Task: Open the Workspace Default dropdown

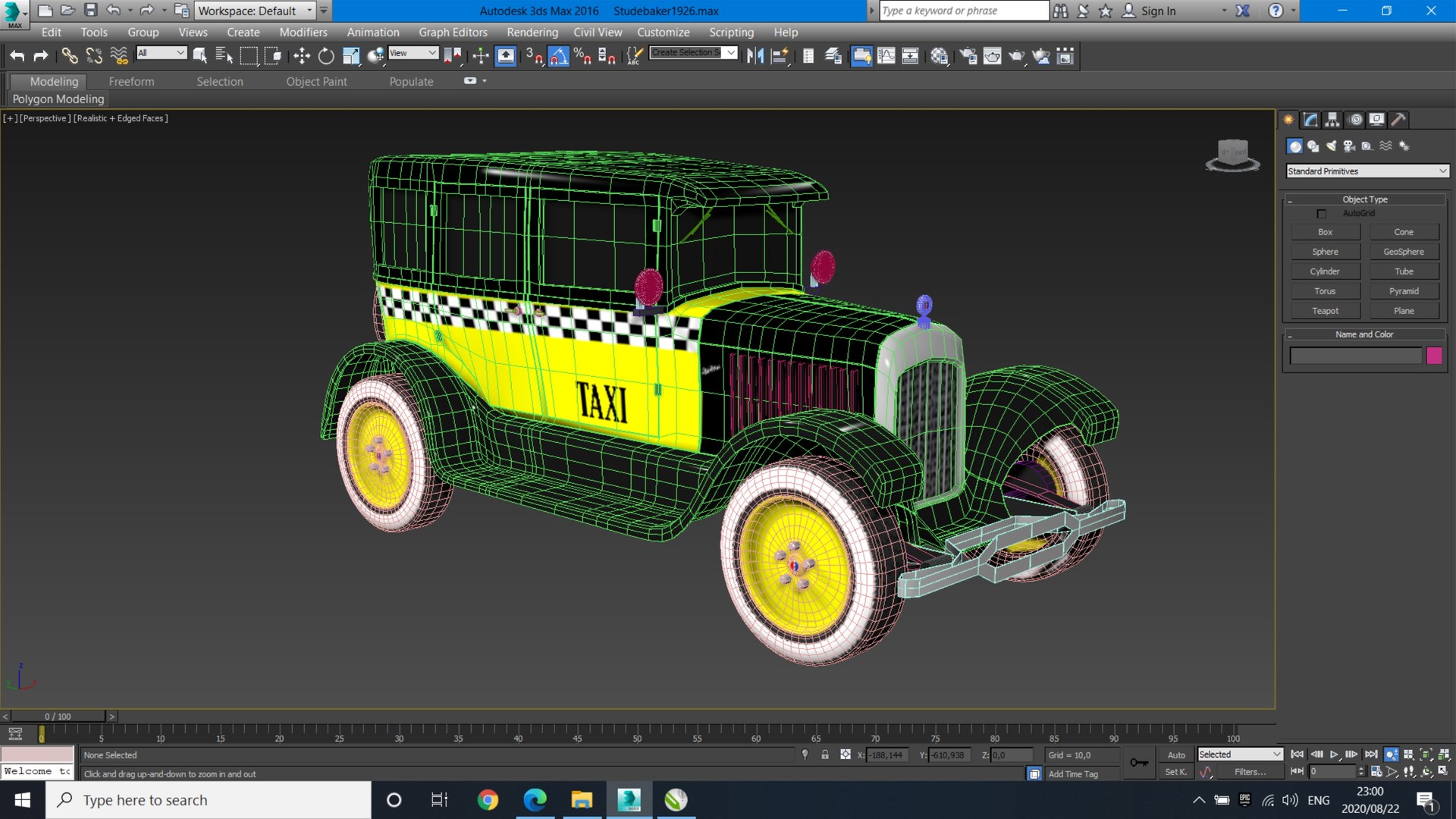Action: point(255,11)
